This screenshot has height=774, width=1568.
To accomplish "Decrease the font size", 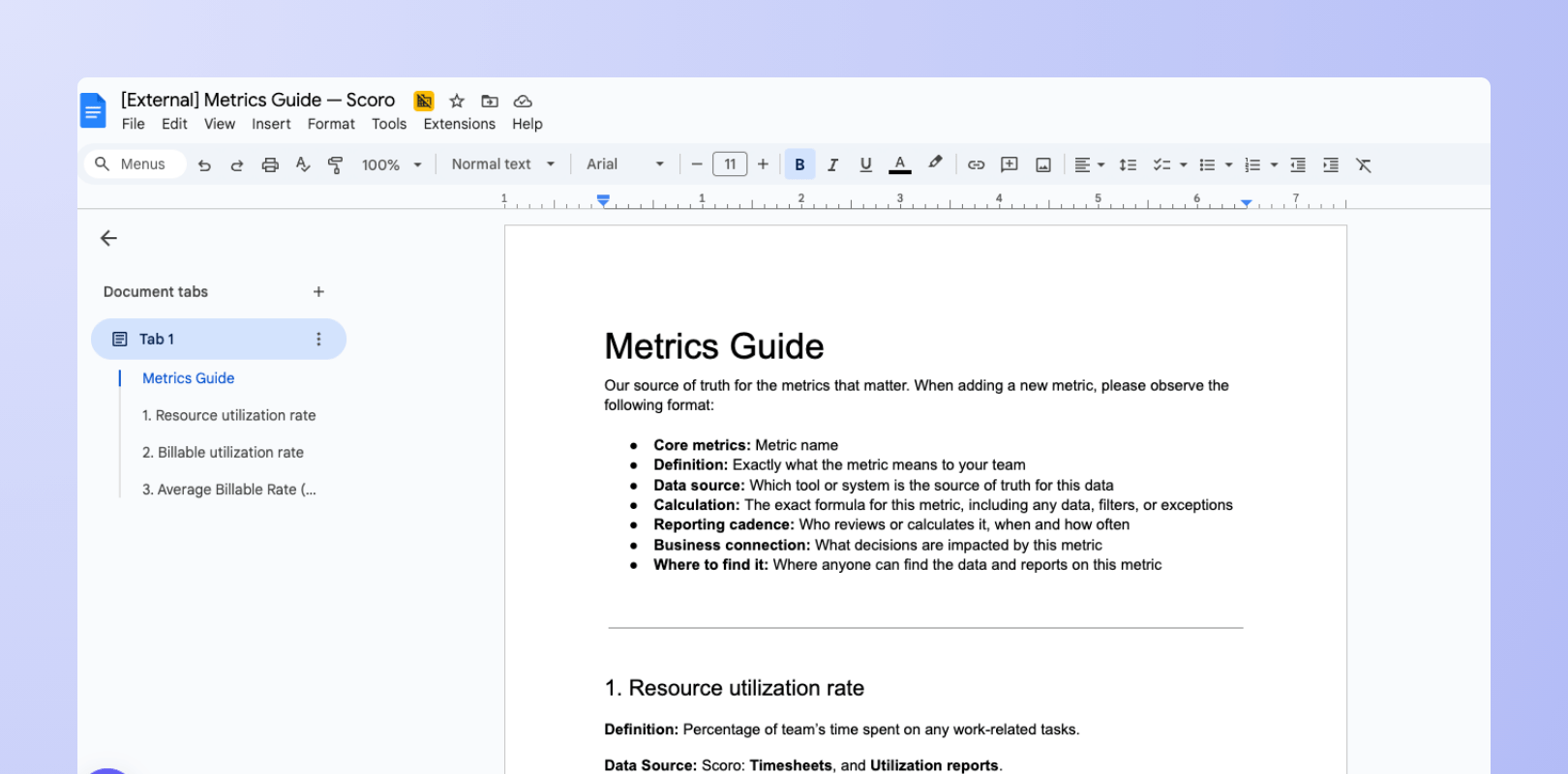I will [x=696, y=164].
